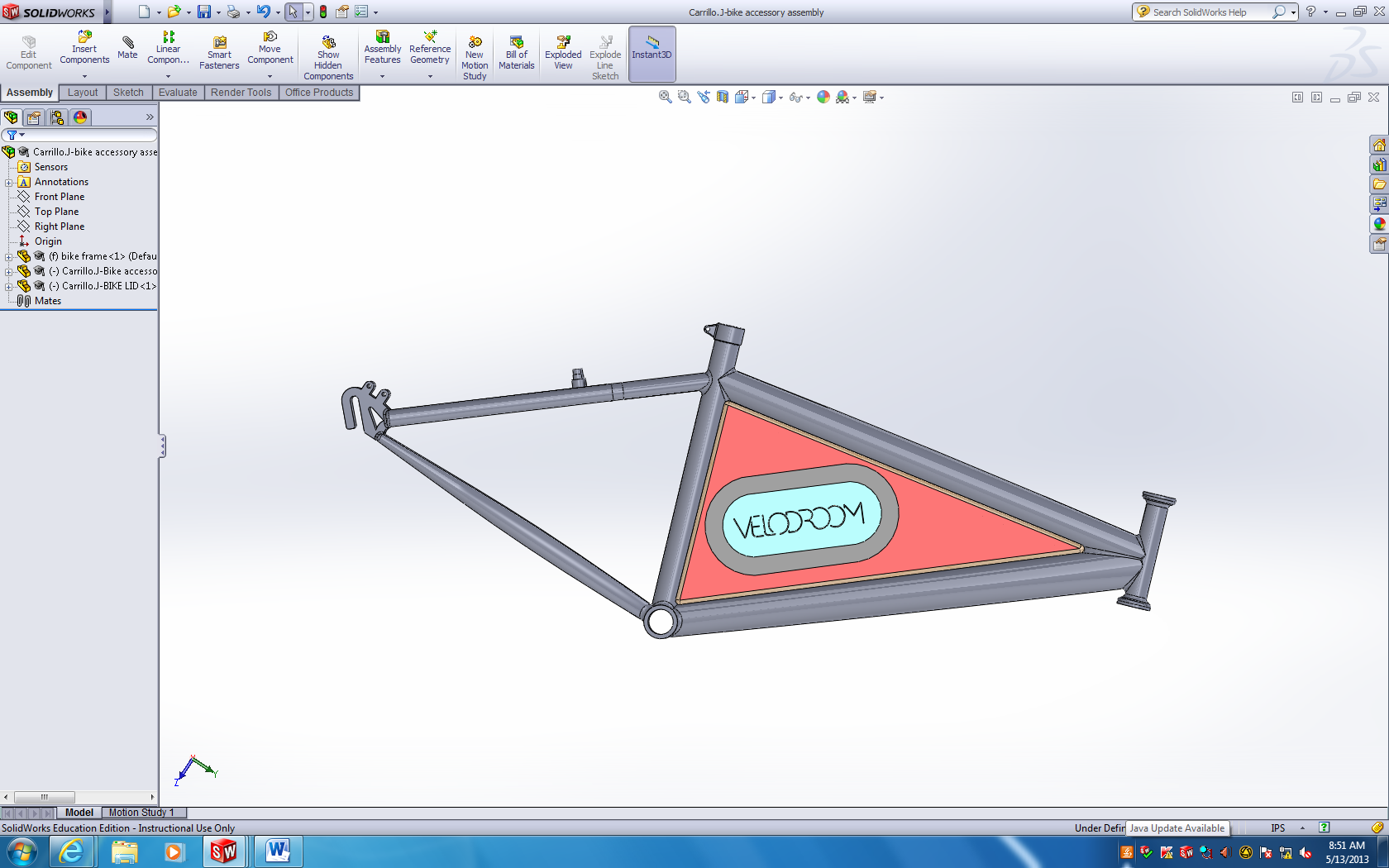Viewport: 1389px width, 868px height.
Task: Open Appearances task pane tab
Action: [1379, 224]
